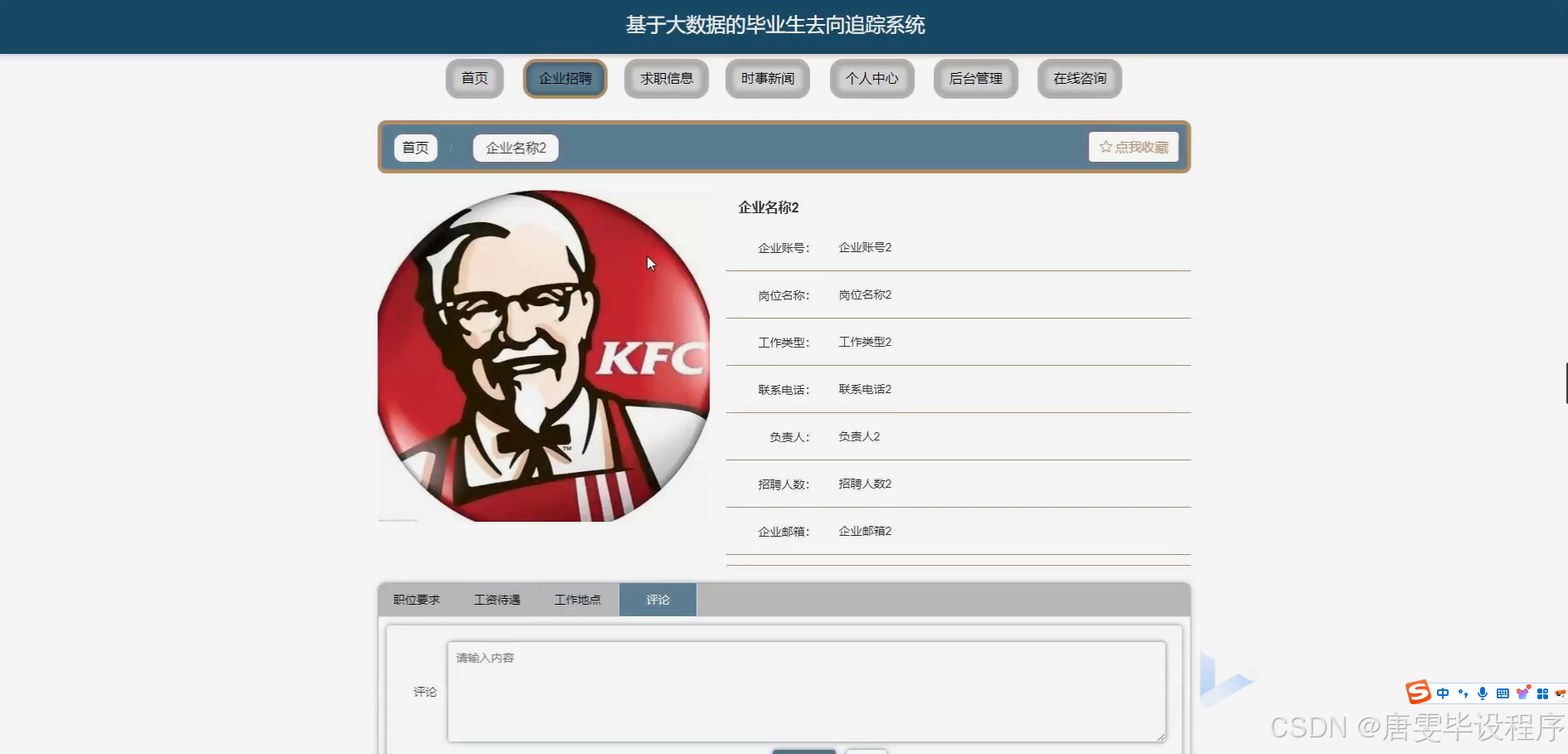Click the 工作类型: label
Viewport: 1568px width, 754px height.
coord(784,343)
